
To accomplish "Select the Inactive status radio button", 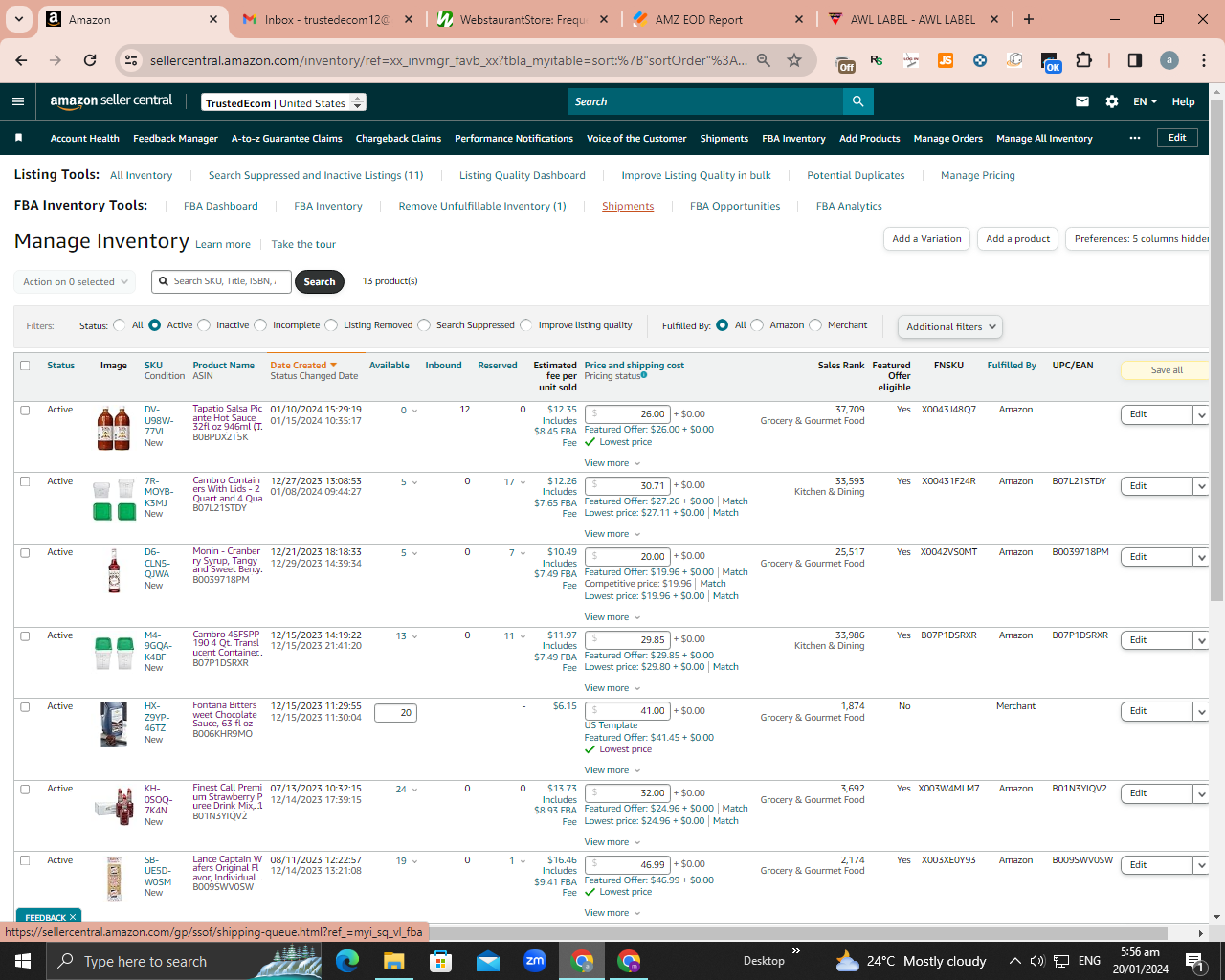I will [x=203, y=325].
